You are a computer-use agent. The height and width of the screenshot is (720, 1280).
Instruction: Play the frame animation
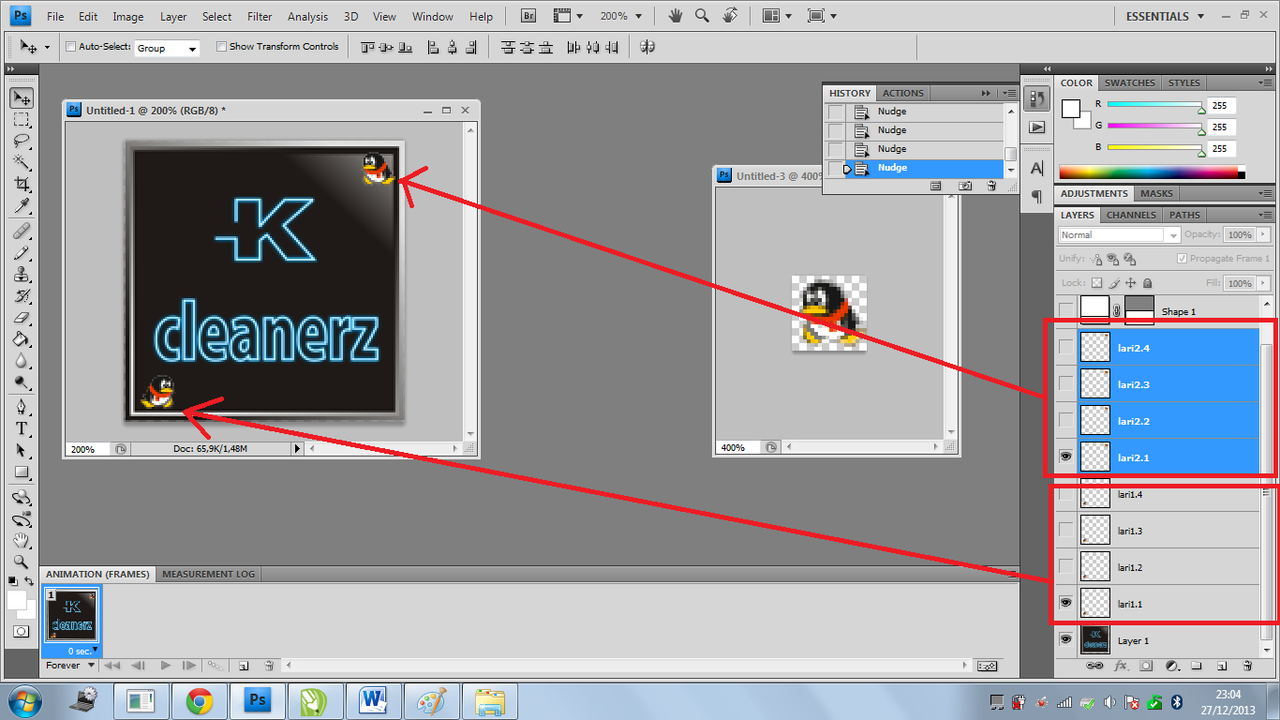[x=166, y=665]
